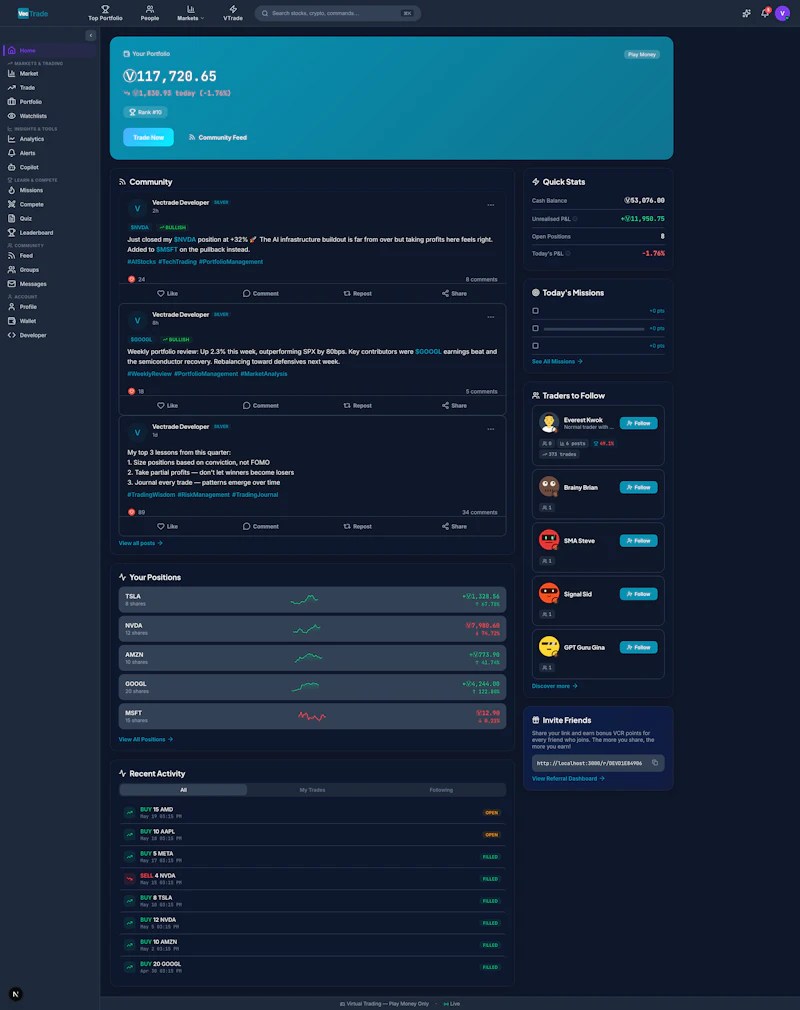Like the weekly portfolio review post

pyautogui.click(x=167, y=405)
